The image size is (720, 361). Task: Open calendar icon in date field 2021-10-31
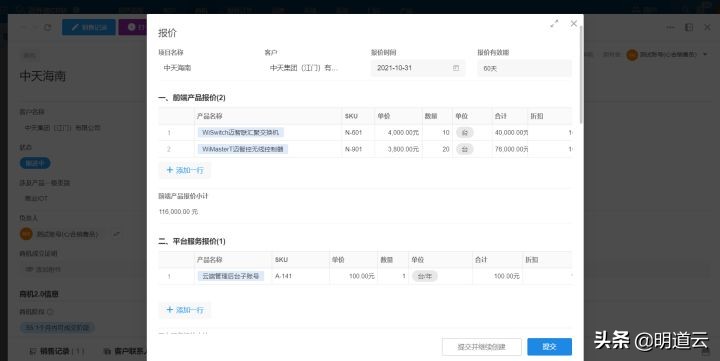click(456, 68)
